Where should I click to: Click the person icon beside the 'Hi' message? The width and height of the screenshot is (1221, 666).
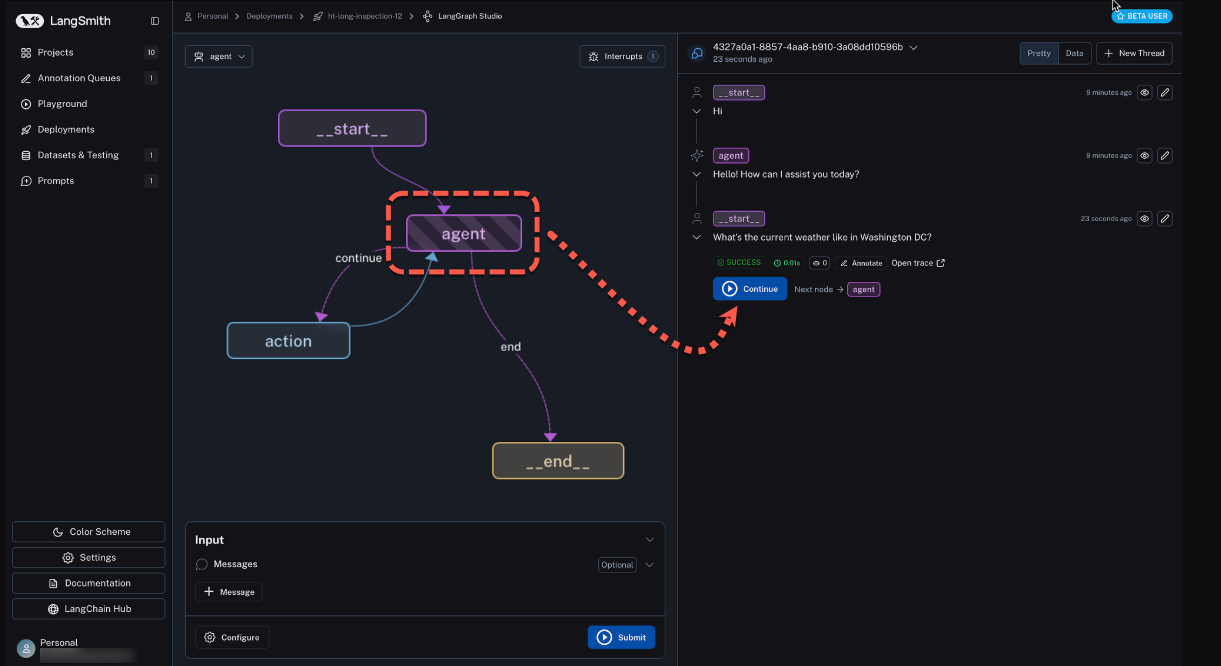pos(697,92)
